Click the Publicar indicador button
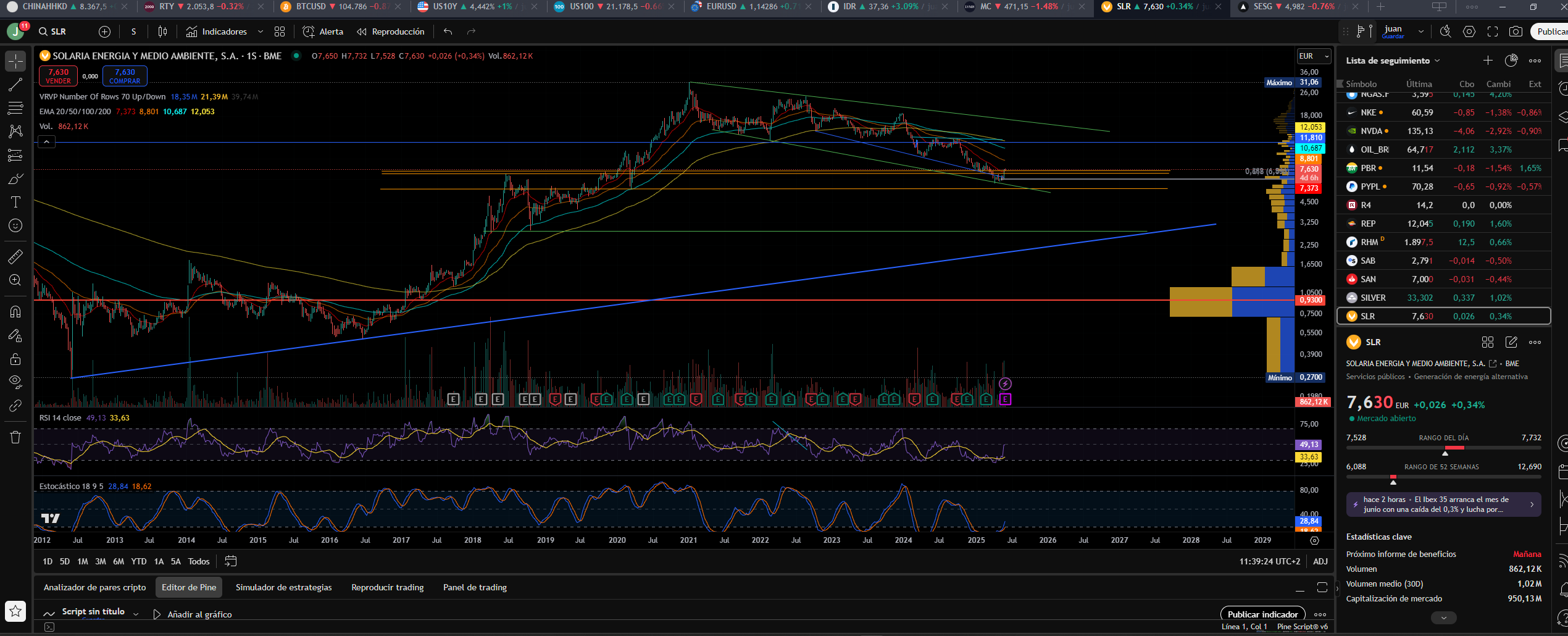 coord(1262,614)
